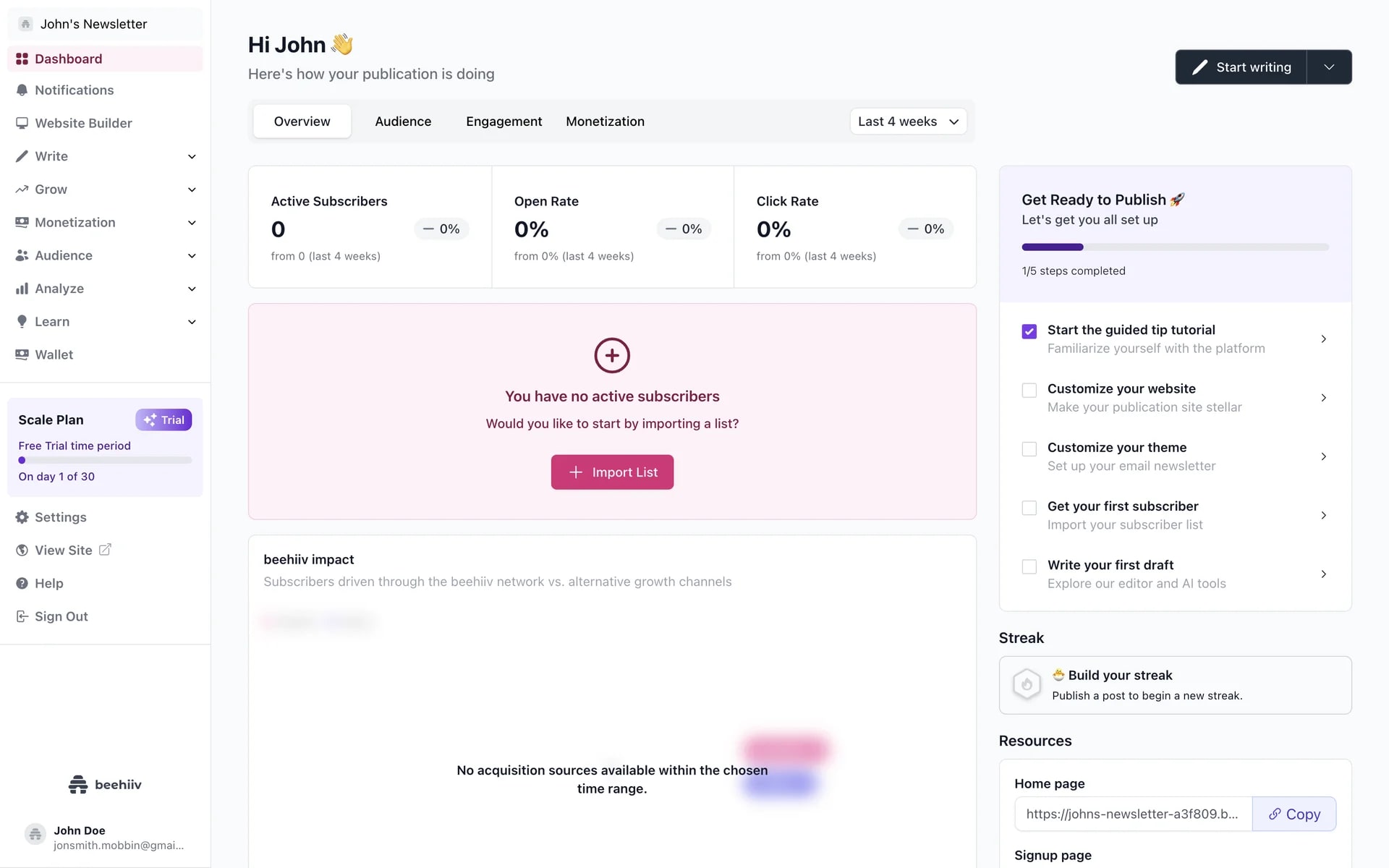
Task: Open the arrow beside Start writing
Action: tap(1329, 67)
